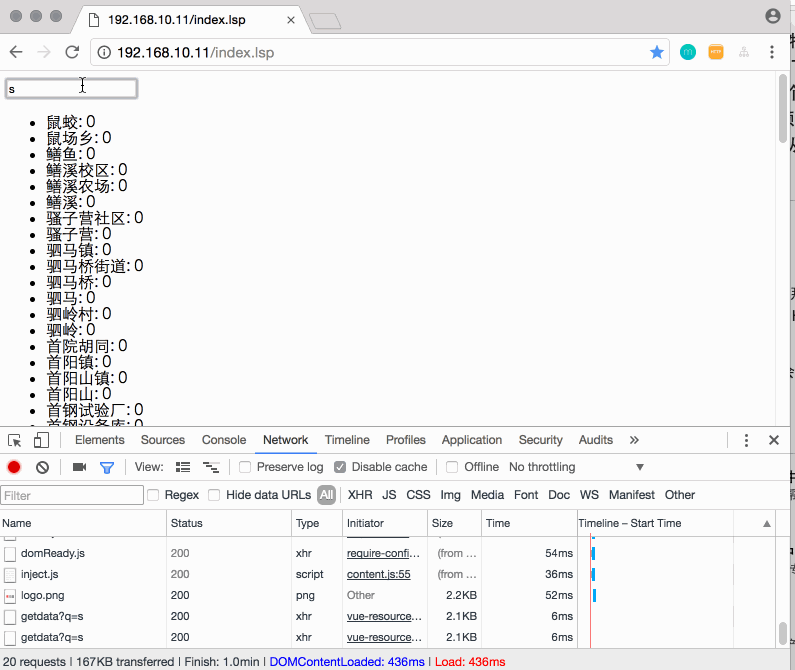This screenshot has width=795, height=670.
Task: Filter requests by XHR type
Action: tap(360, 495)
